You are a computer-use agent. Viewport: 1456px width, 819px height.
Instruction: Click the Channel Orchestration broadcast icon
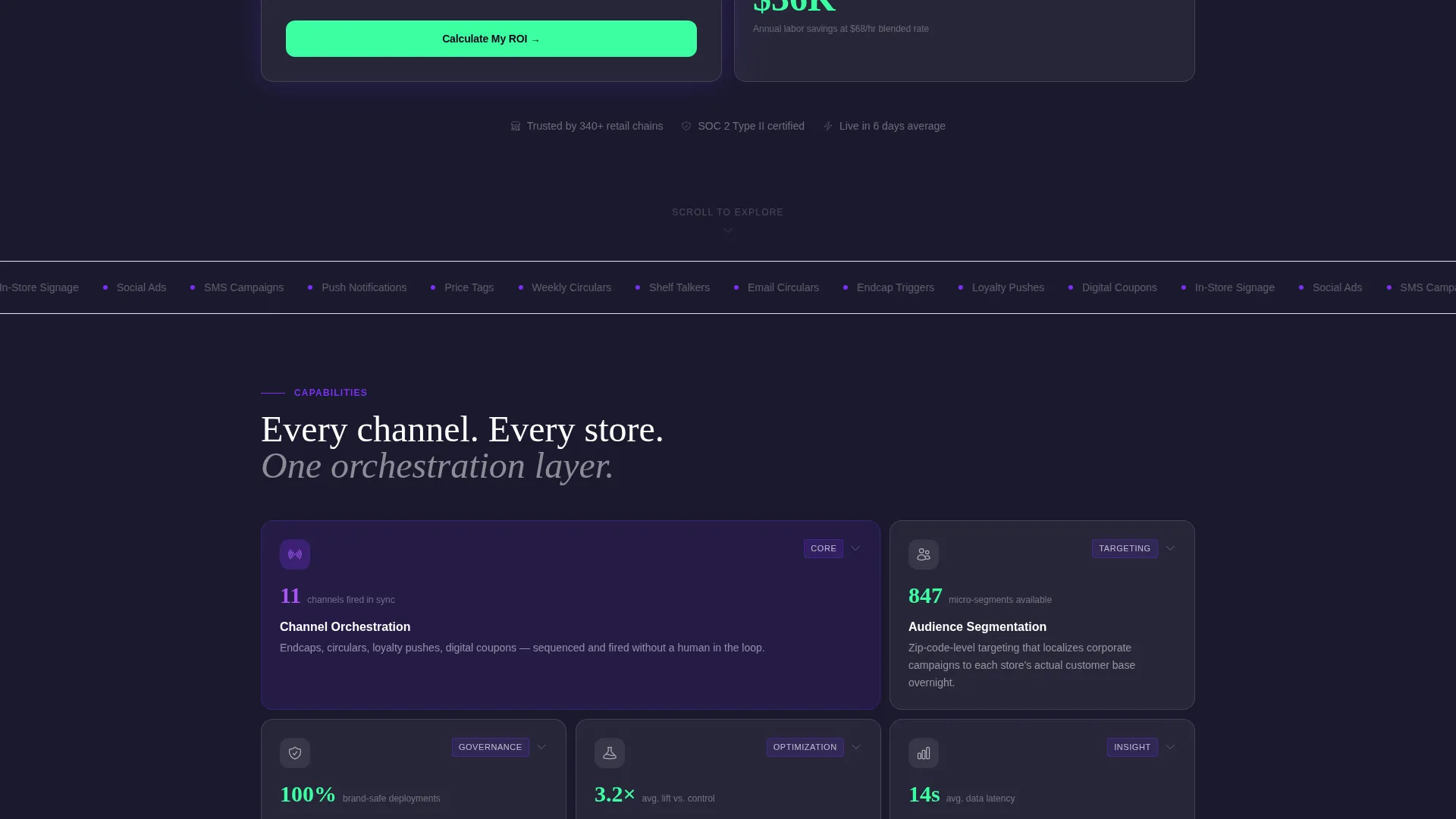click(295, 554)
